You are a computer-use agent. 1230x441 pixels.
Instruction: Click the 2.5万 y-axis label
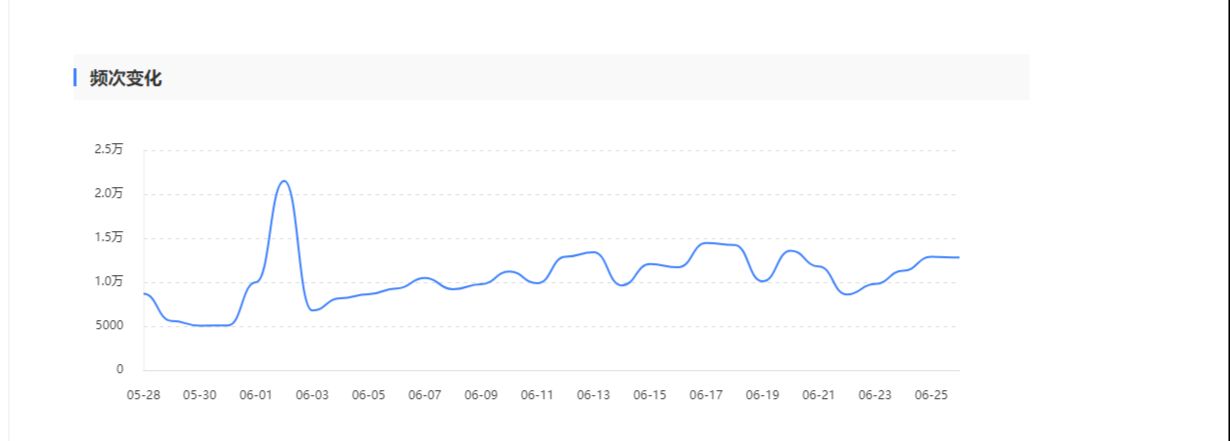click(108, 150)
